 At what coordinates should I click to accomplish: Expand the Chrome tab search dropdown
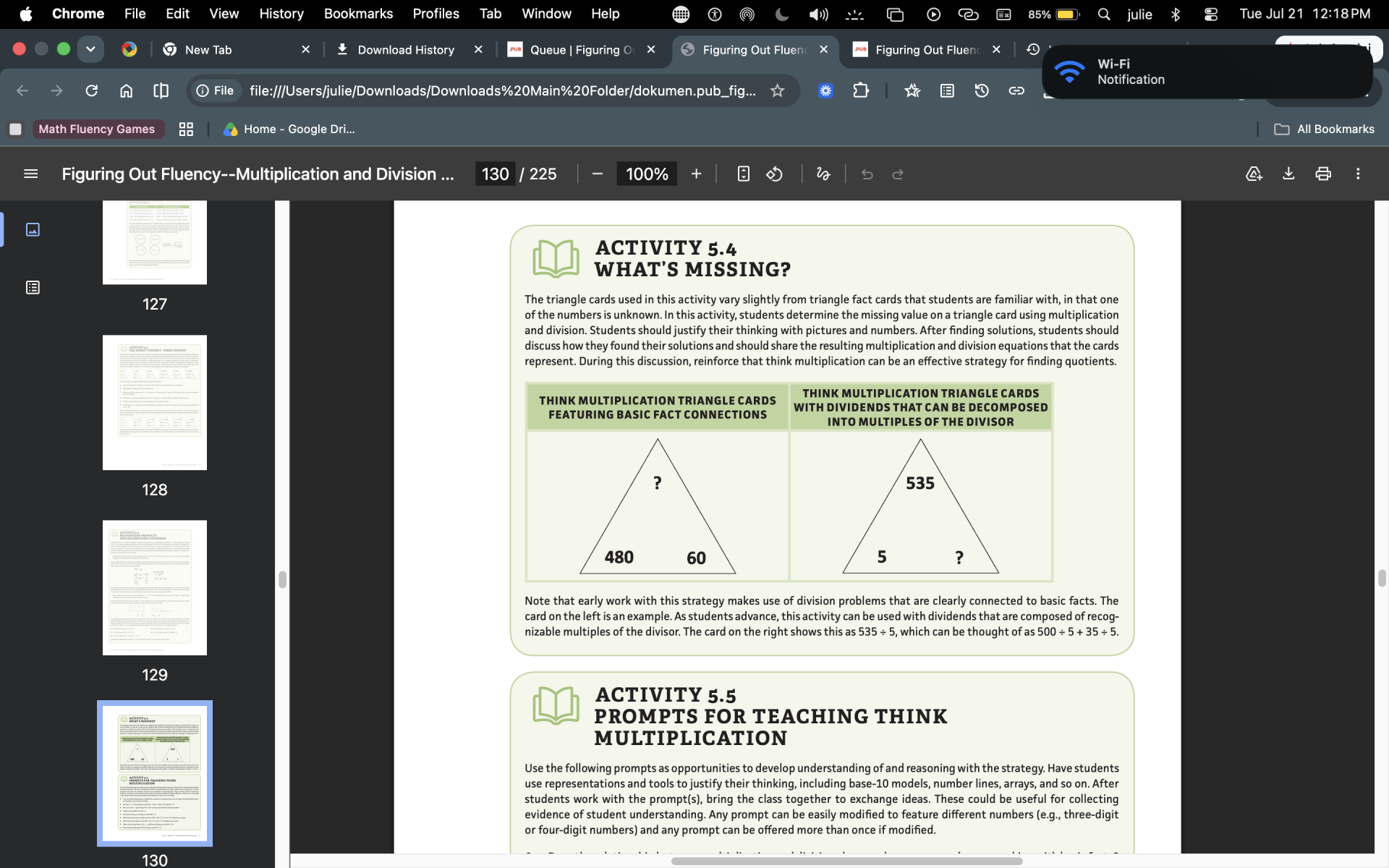90,49
